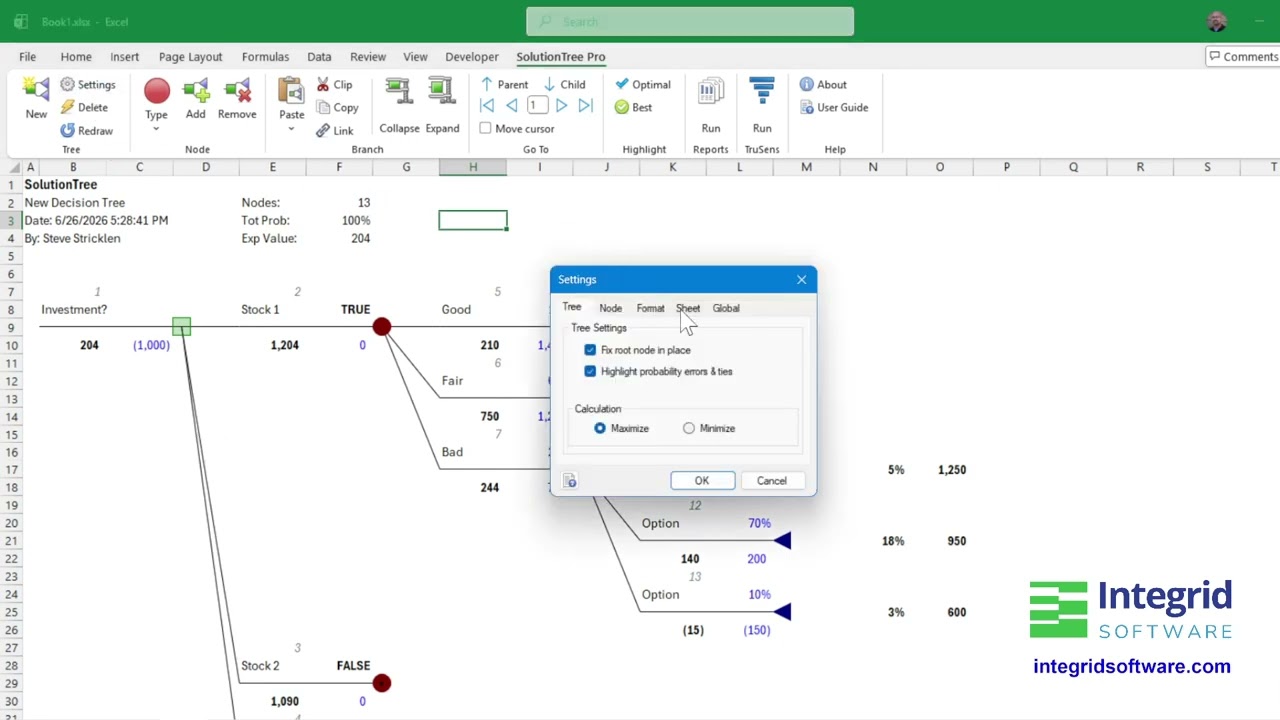Open Settings in the Tree group

click(87, 85)
